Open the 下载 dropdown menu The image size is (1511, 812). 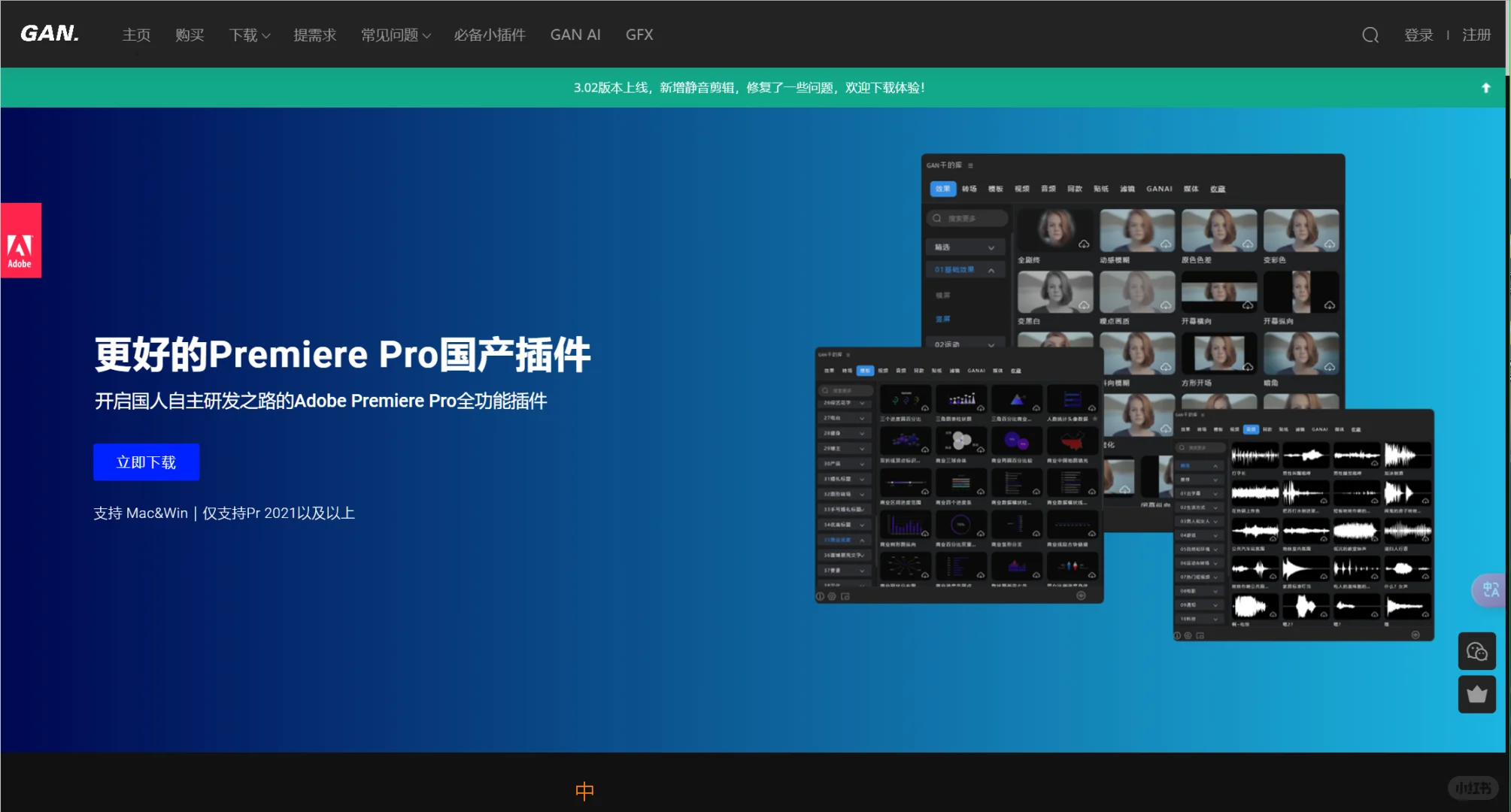(249, 35)
